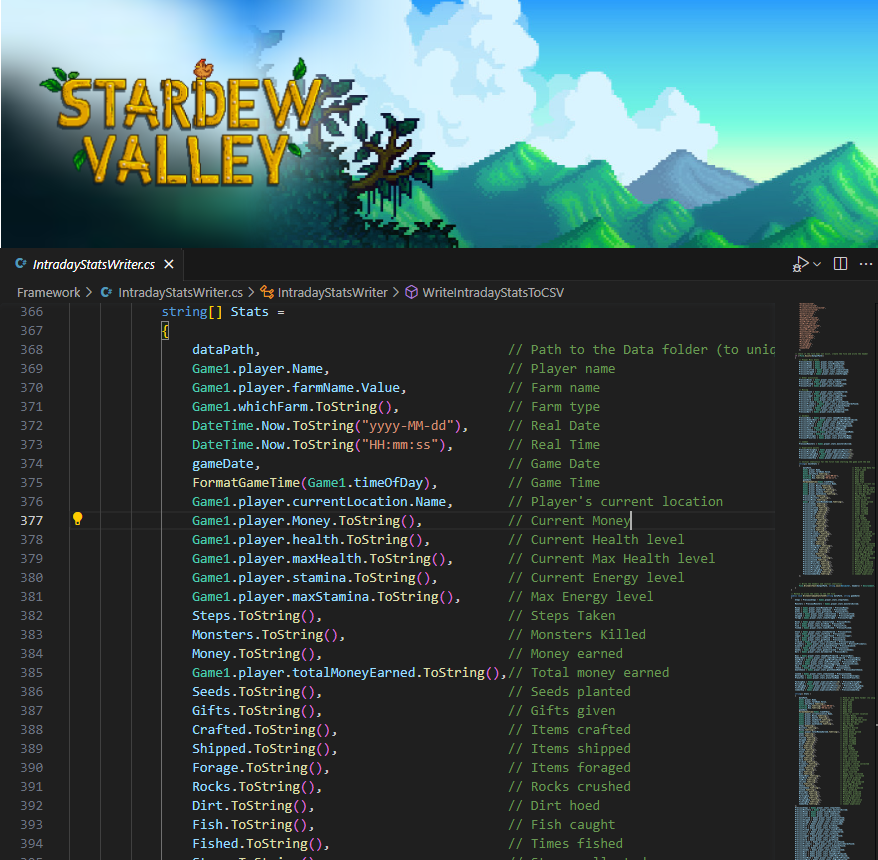Image resolution: width=878 pixels, height=860 pixels.
Task: Click 'Crafted.ToString(),' on line 388
Action: 264,730
